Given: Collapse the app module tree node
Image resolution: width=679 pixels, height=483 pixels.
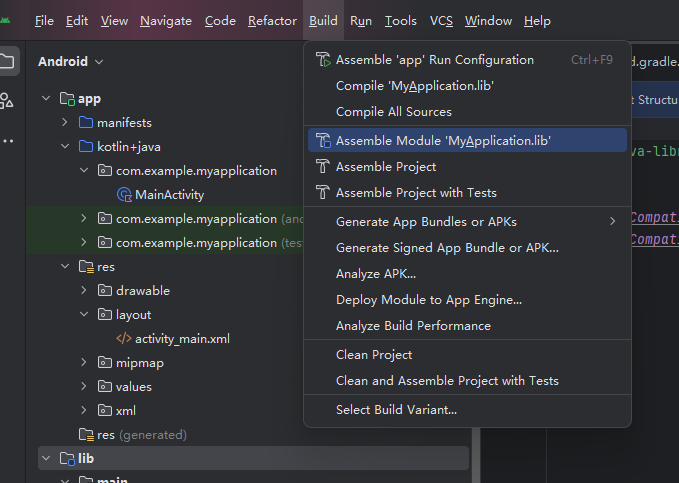Looking at the screenshot, I should point(47,99).
